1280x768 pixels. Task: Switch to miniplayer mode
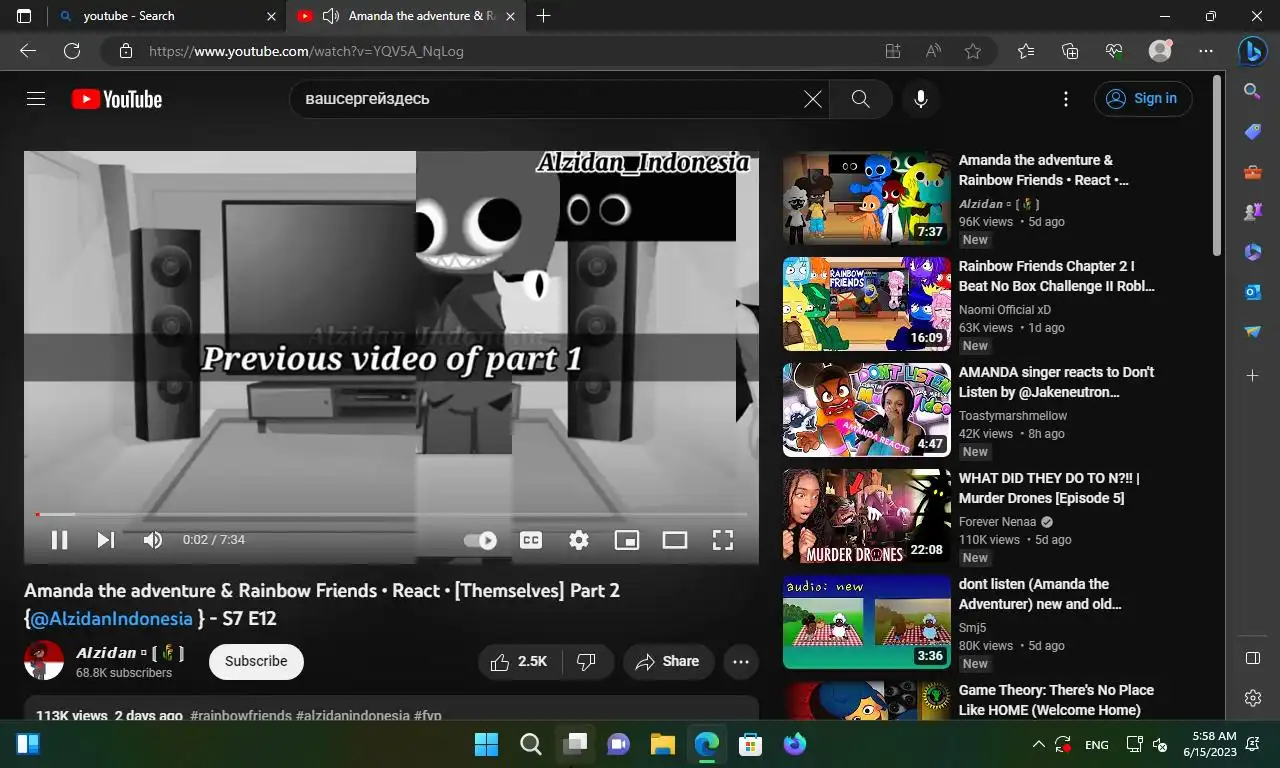pyautogui.click(x=627, y=540)
